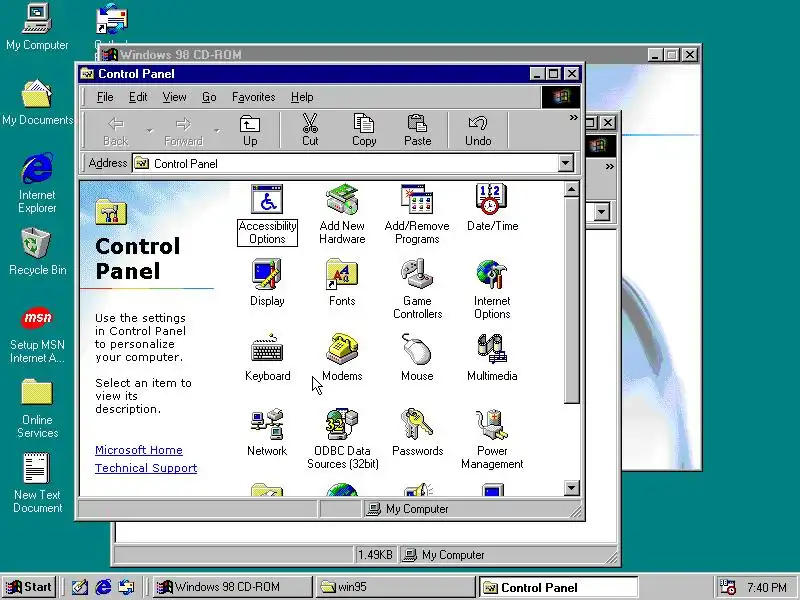
Task: Follow the Microsoft Home link
Action: tap(139, 450)
